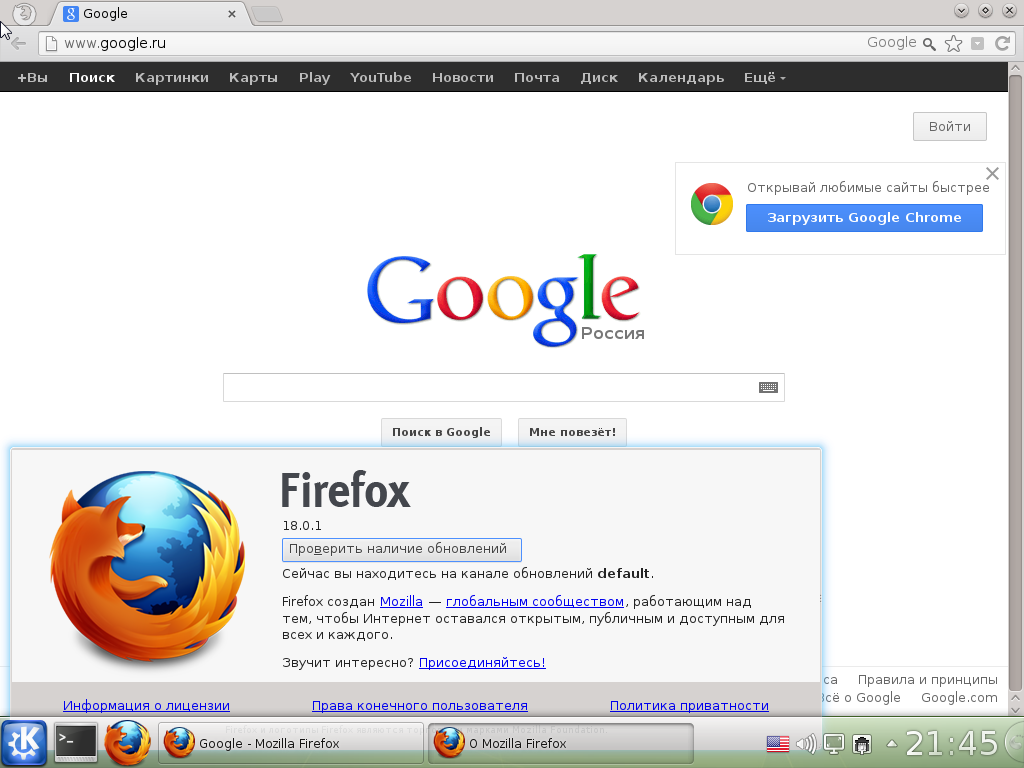
Task: Open +Вы in the Google bar
Action: [33, 78]
